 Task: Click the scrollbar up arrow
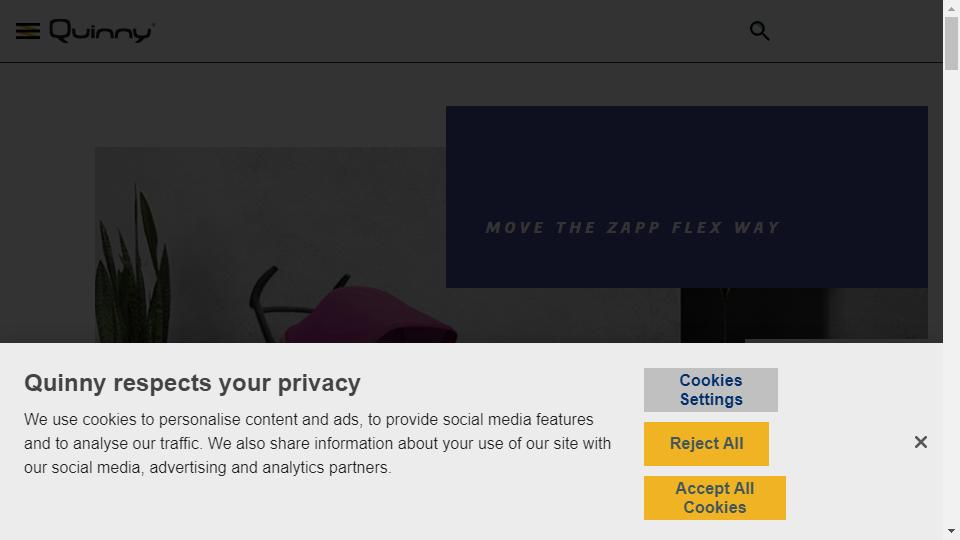point(951,9)
